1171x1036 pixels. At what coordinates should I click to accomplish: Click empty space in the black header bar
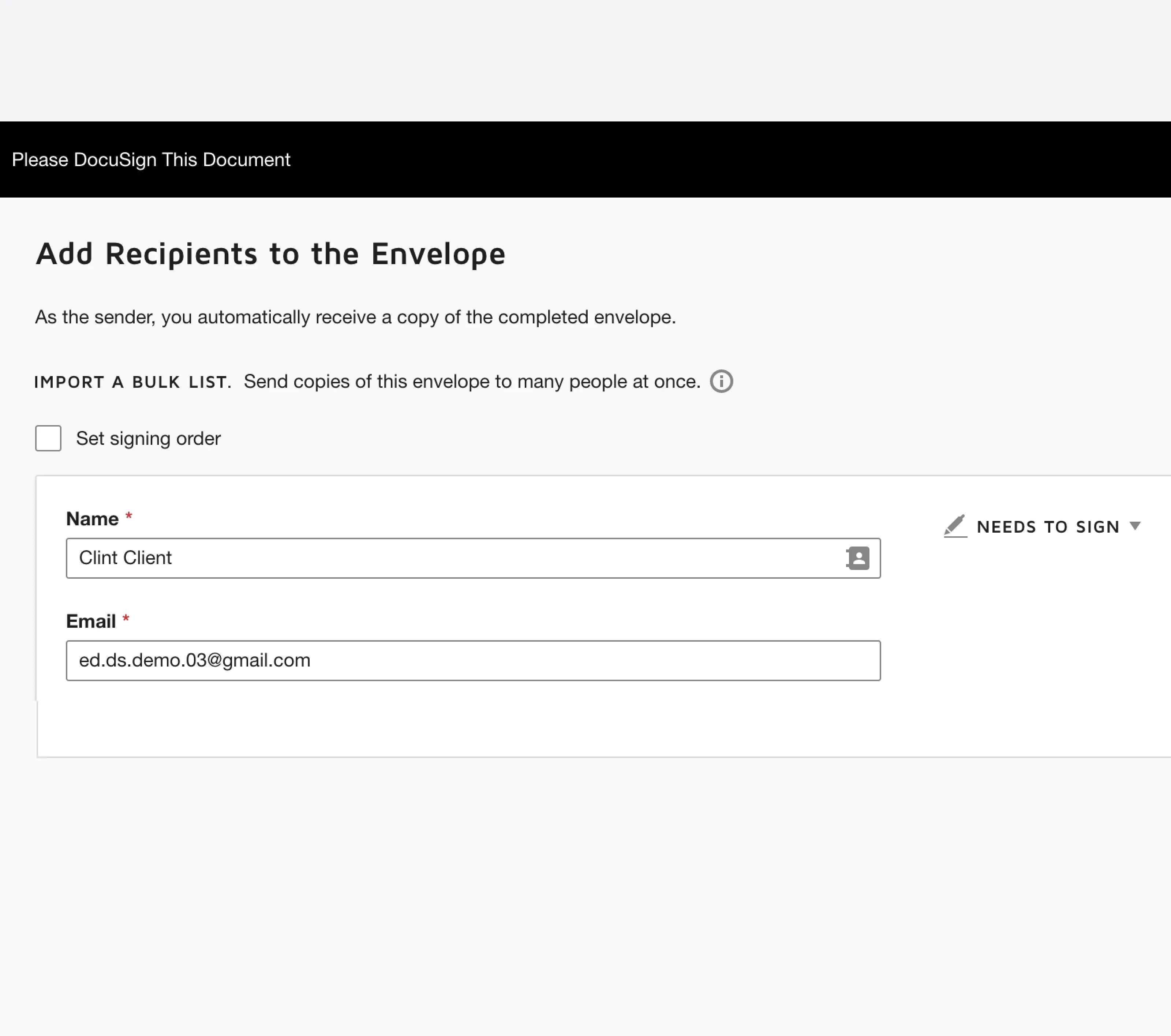(x=745, y=160)
